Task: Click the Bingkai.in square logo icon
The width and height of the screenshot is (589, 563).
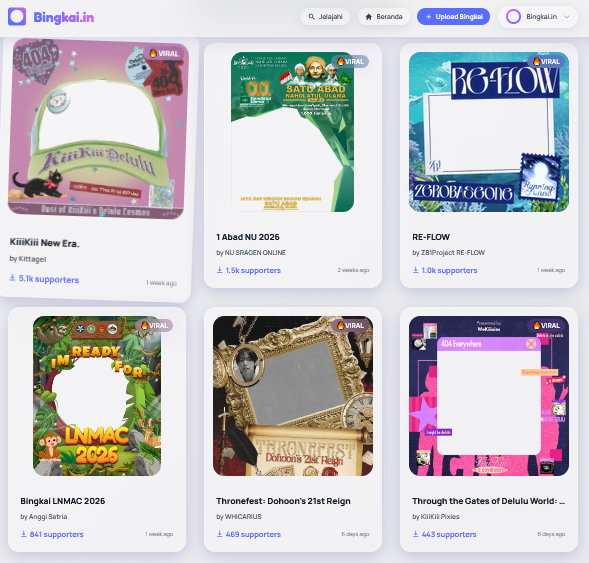Action: 17,17
